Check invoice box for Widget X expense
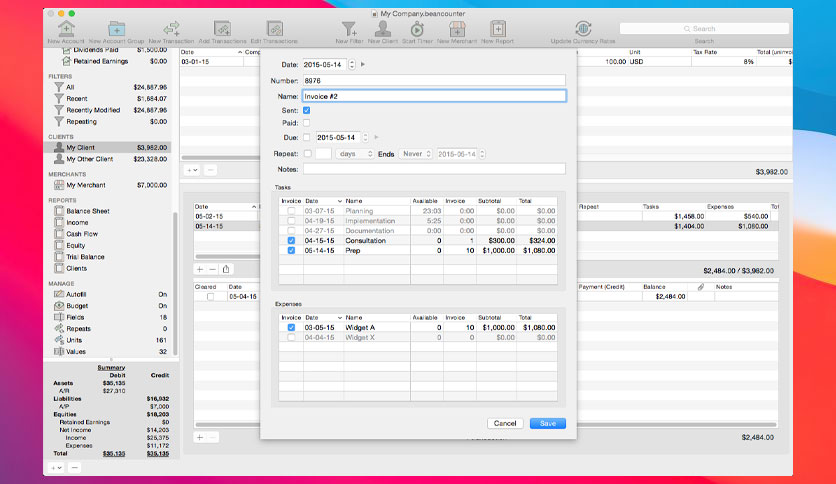Viewport: 836px width, 484px height. 291,337
